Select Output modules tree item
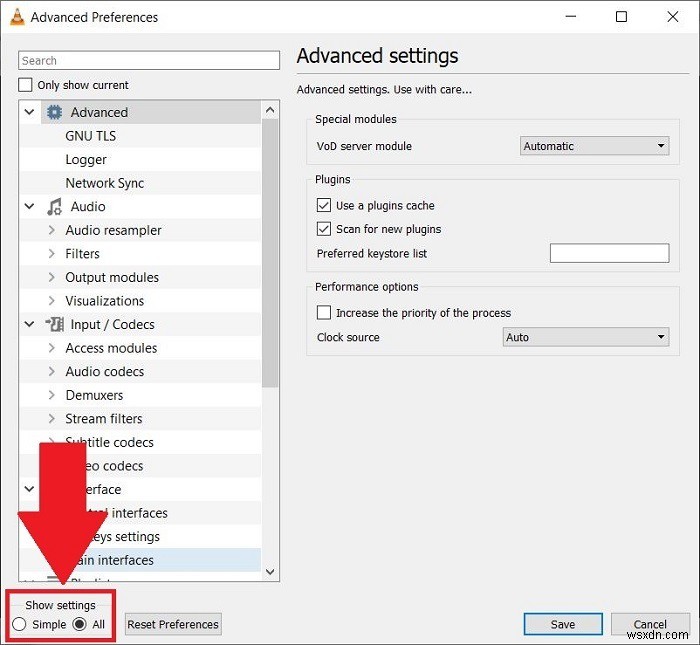Viewport: 700px width, 645px height. pos(112,277)
